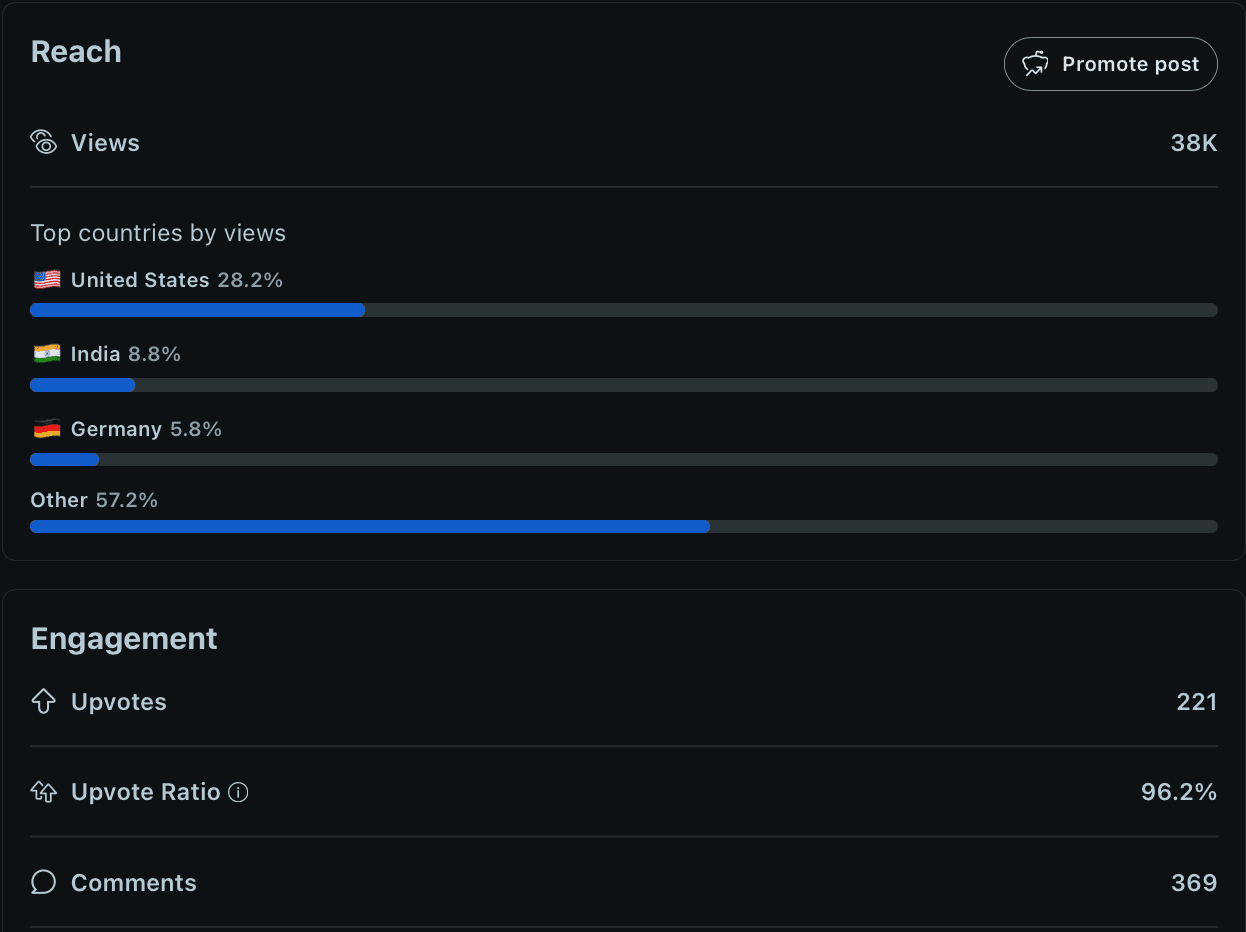Click the megaphone icon in Promote post
This screenshot has width=1246, height=932.
pyautogui.click(x=1035, y=64)
